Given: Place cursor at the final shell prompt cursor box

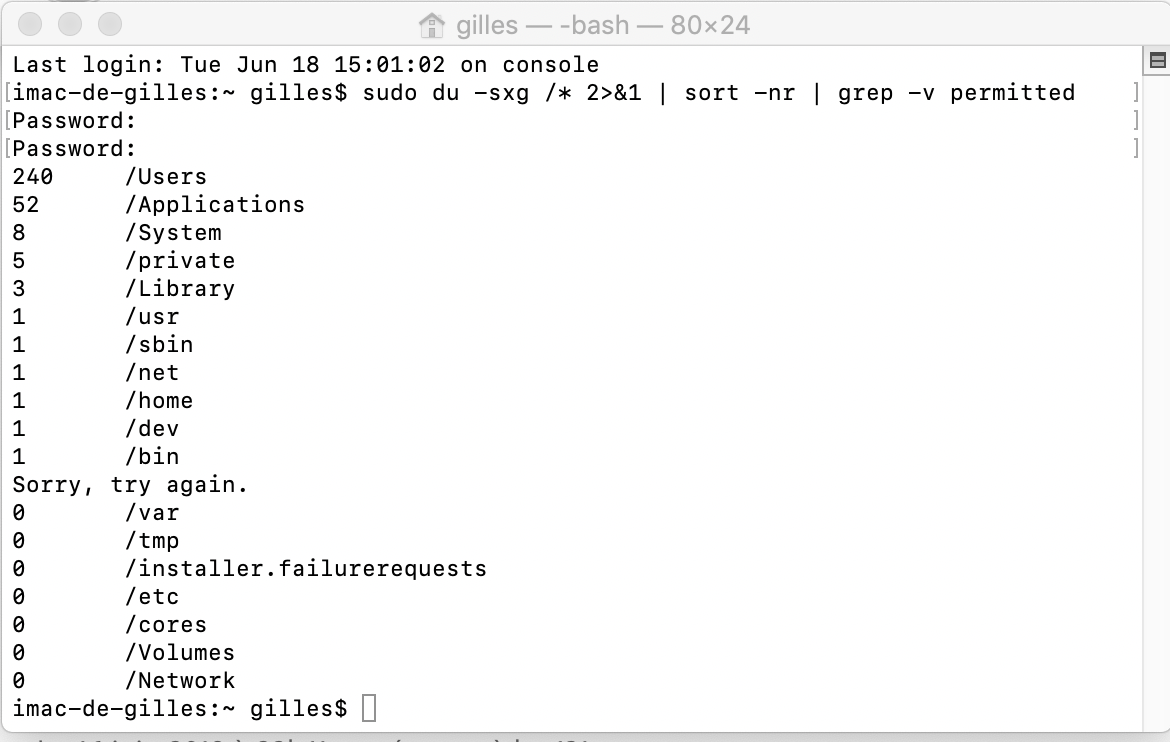Looking at the screenshot, I should click(369, 709).
